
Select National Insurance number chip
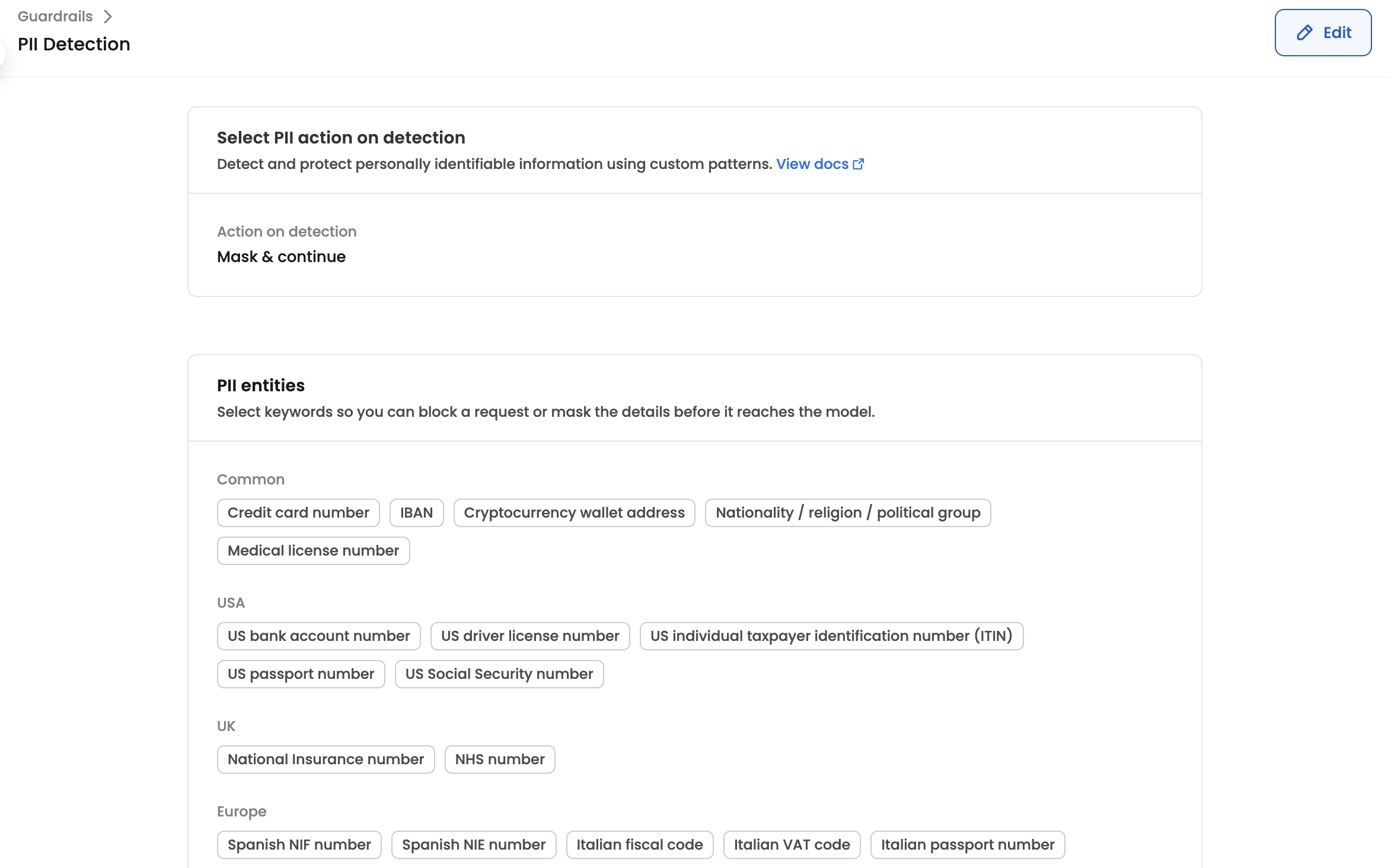coord(326,759)
